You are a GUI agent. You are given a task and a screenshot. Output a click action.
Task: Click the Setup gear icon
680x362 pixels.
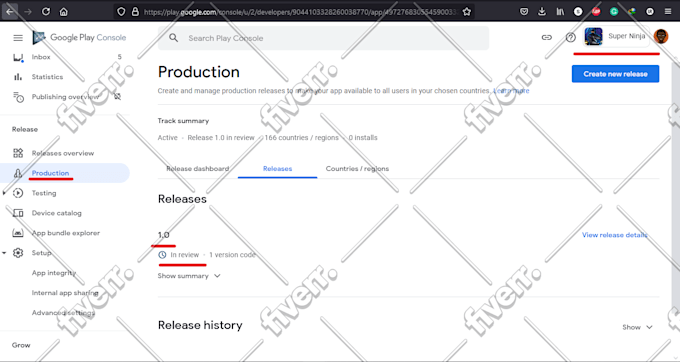click(18, 253)
